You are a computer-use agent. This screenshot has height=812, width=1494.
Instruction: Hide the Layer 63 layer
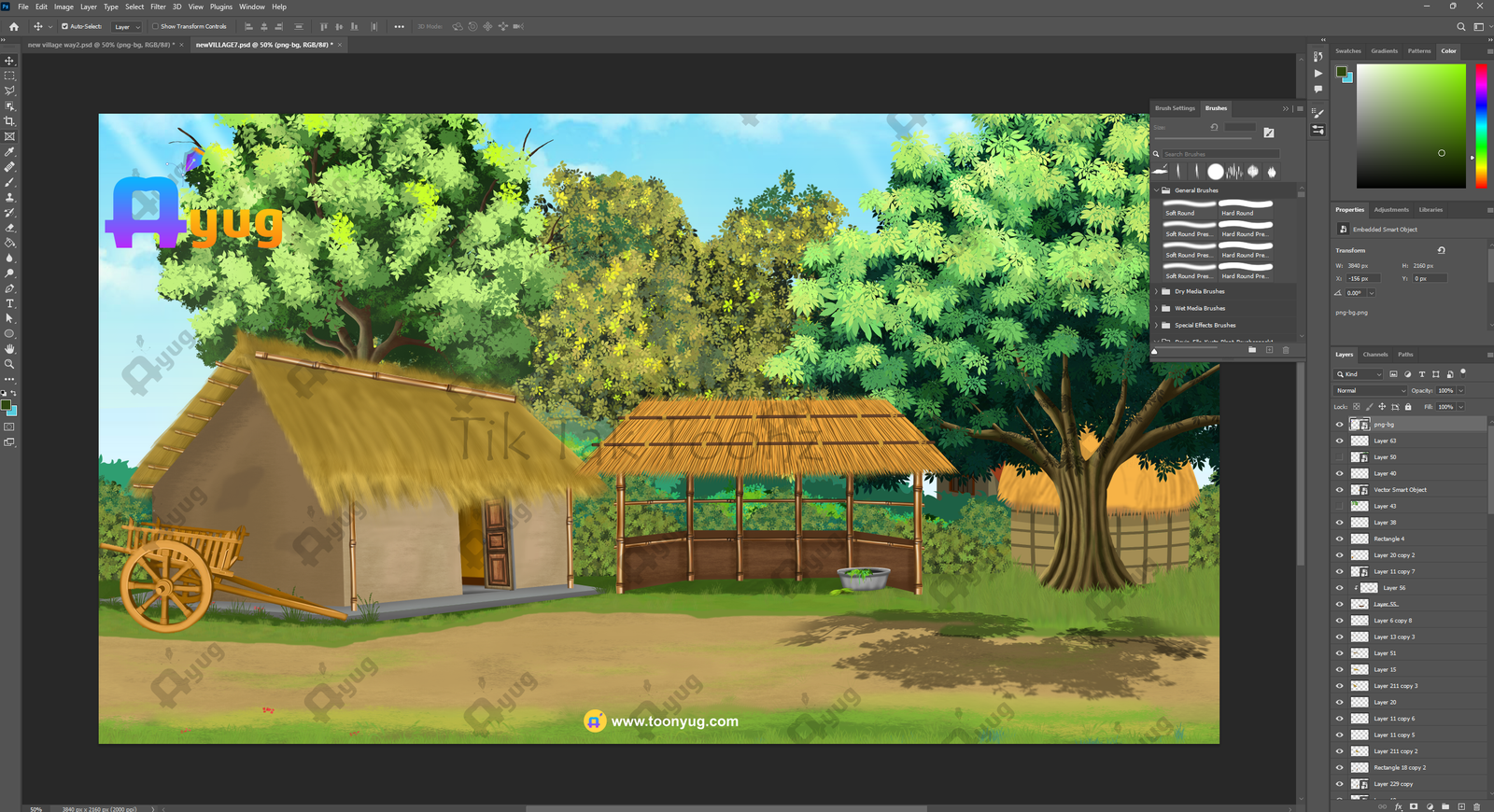tap(1339, 441)
